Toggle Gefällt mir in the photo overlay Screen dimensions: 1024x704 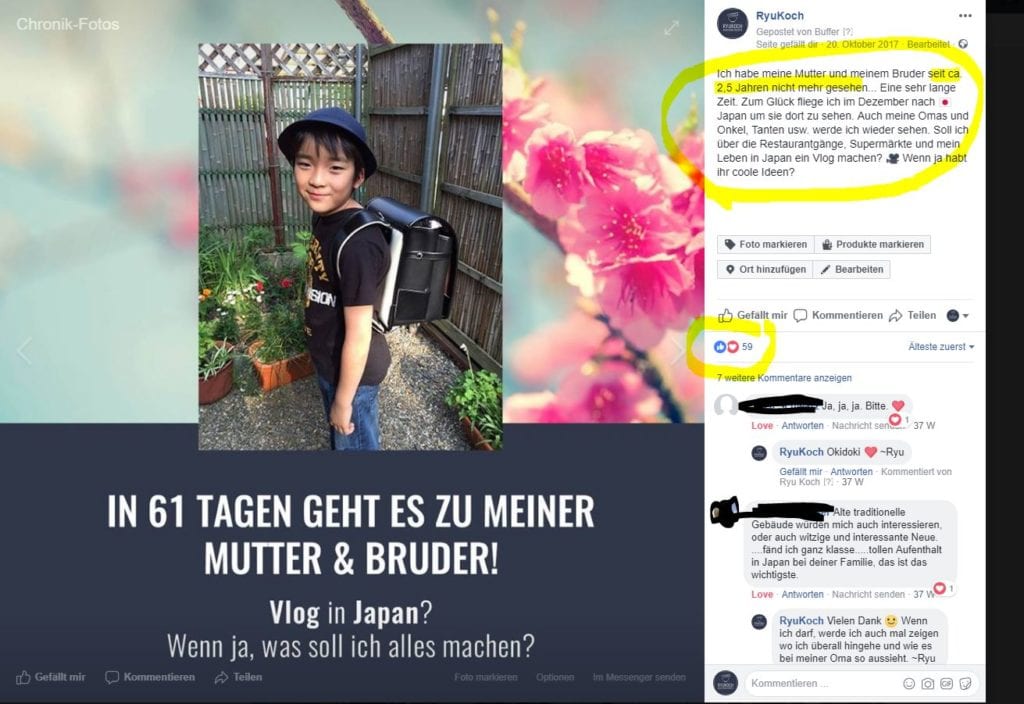[51, 677]
